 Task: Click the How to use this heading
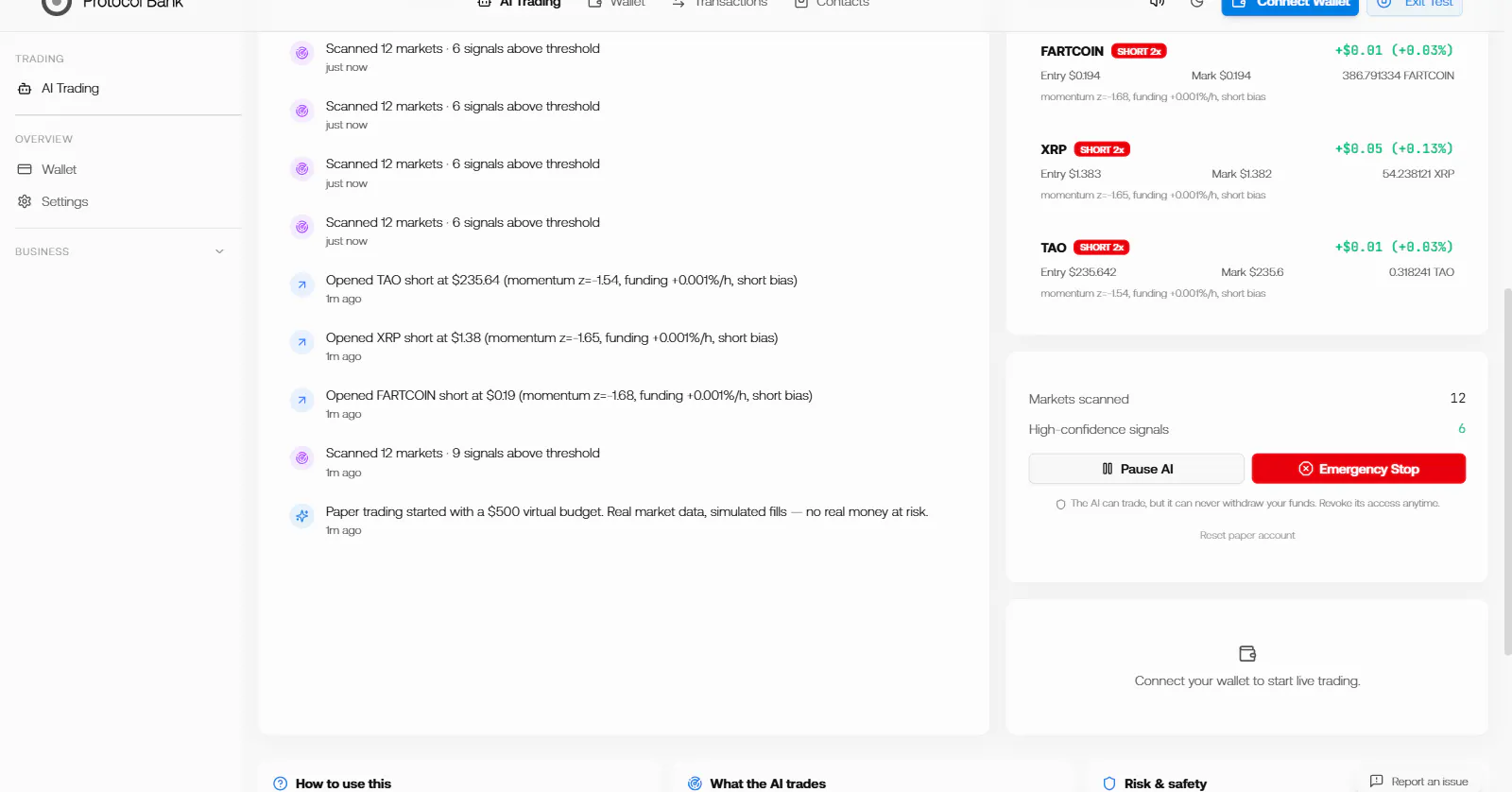tap(343, 783)
